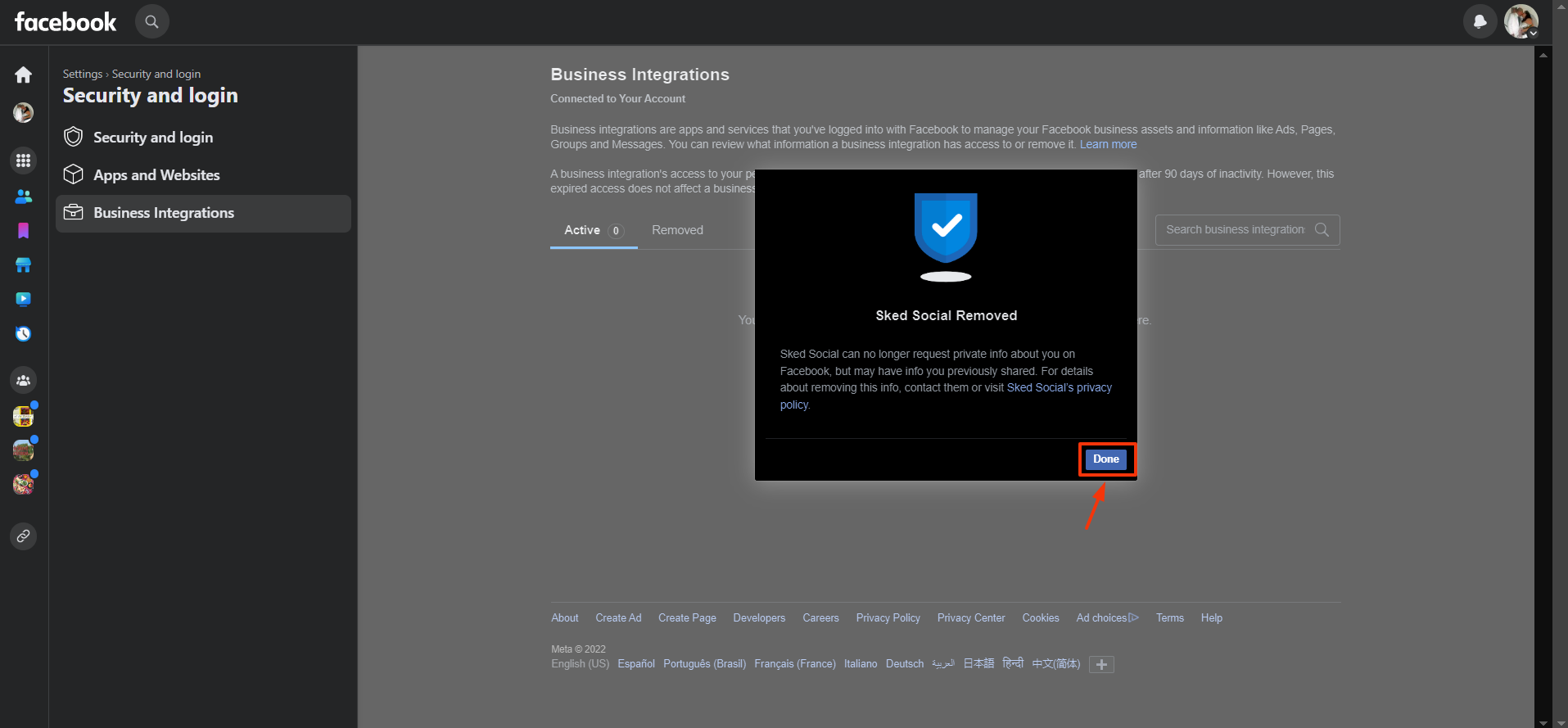This screenshot has width=1568, height=728.
Task: Switch language to Português (Brasil)
Action: (704, 664)
